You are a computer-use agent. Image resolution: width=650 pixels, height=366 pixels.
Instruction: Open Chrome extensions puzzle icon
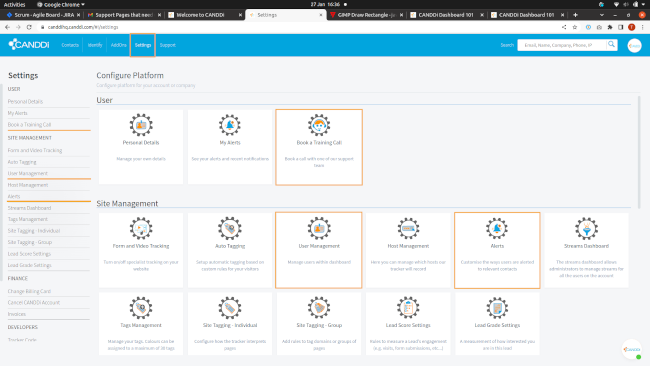click(x=610, y=27)
